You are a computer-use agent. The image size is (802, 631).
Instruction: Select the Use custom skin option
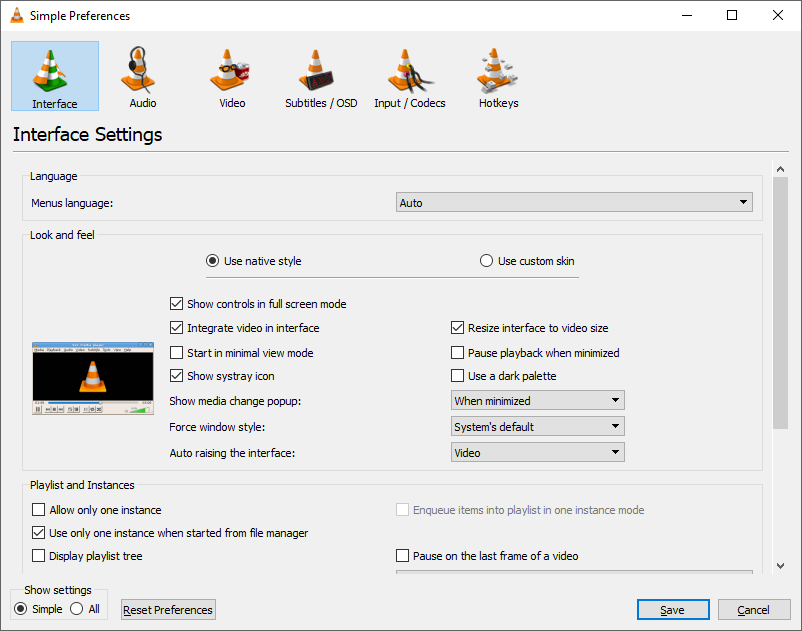tap(487, 261)
